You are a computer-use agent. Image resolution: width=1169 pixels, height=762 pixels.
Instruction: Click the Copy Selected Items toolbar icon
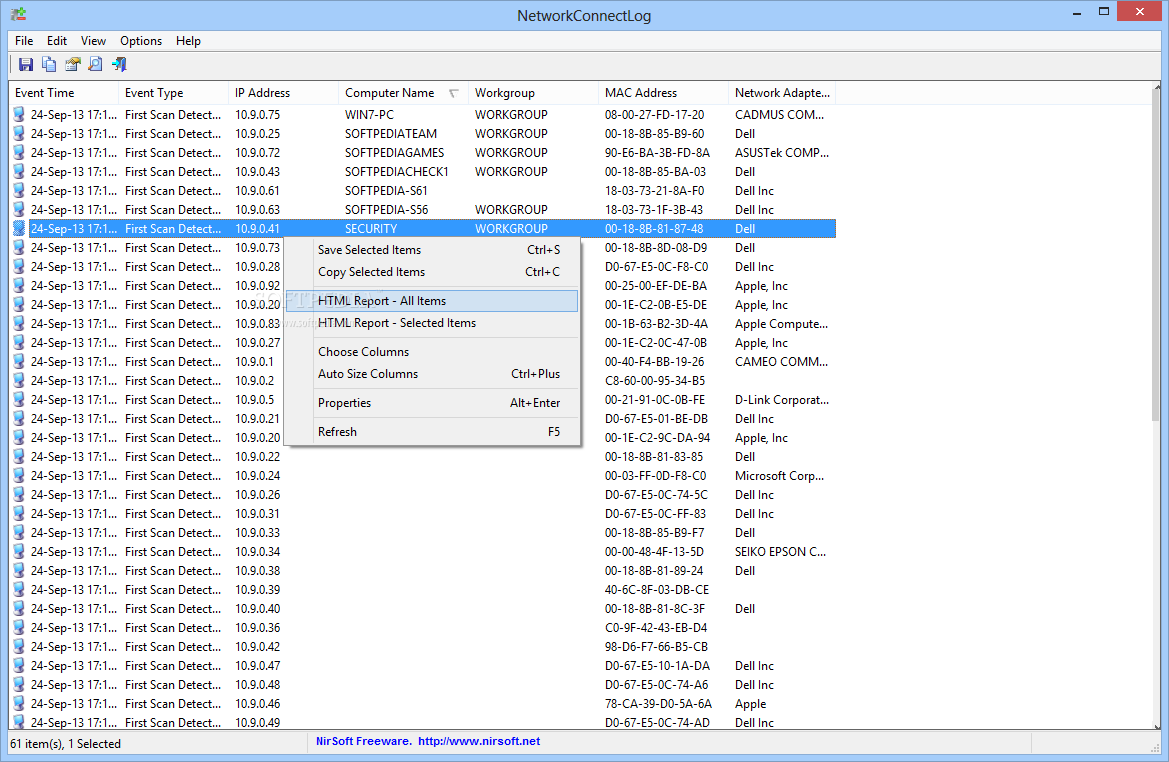(49, 64)
